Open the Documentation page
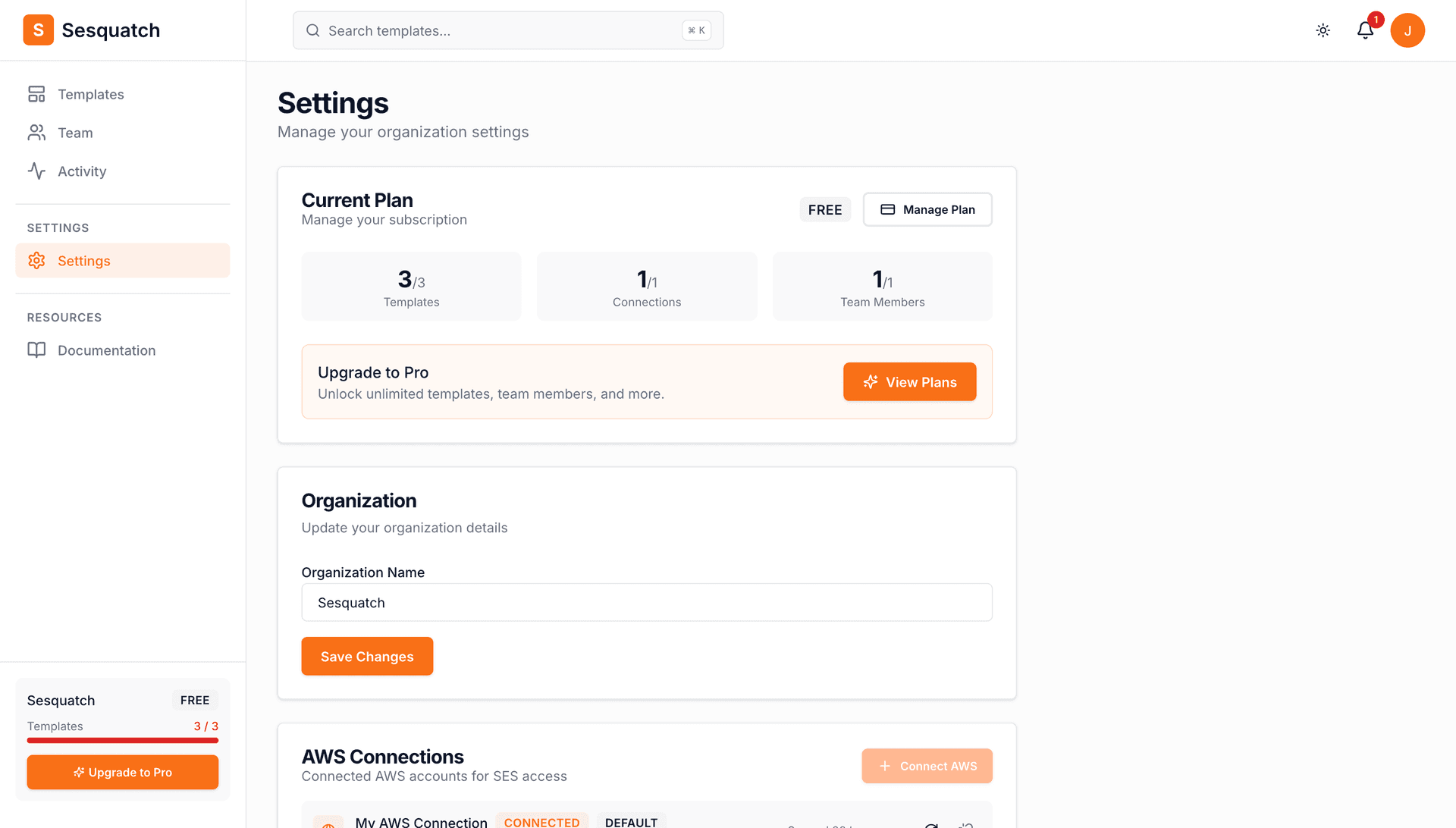Image resolution: width=1456 pixels, height=828 pixels. tap(106, 350)
